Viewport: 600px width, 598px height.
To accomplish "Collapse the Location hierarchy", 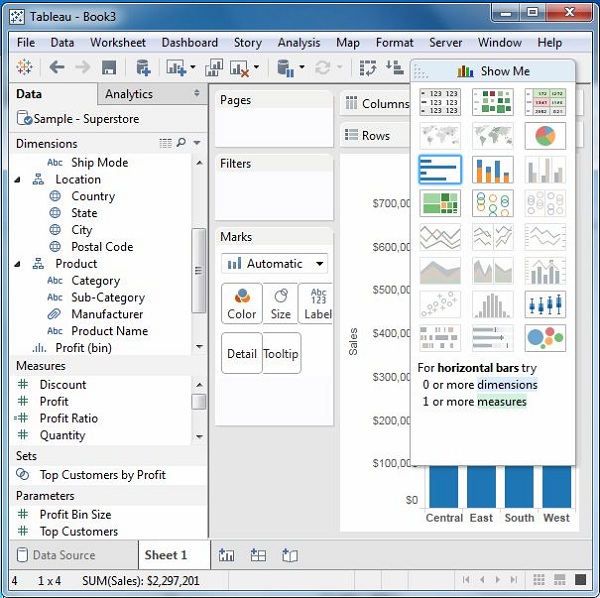I will (x=18, y=179).
